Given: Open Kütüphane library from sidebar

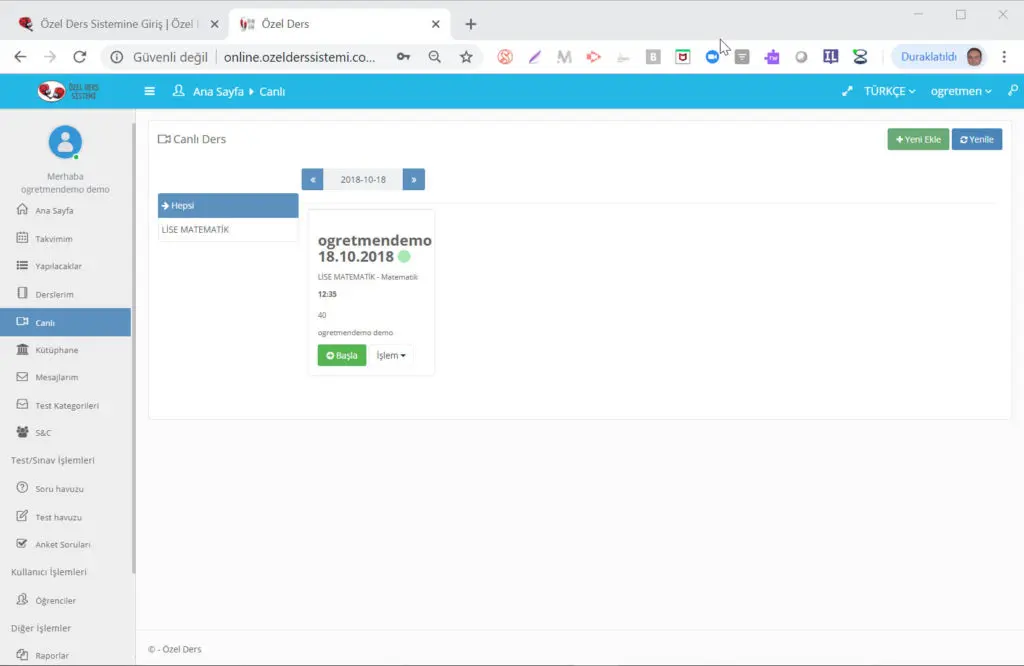Looking at the screenshot, I should (x=56, y=350).
